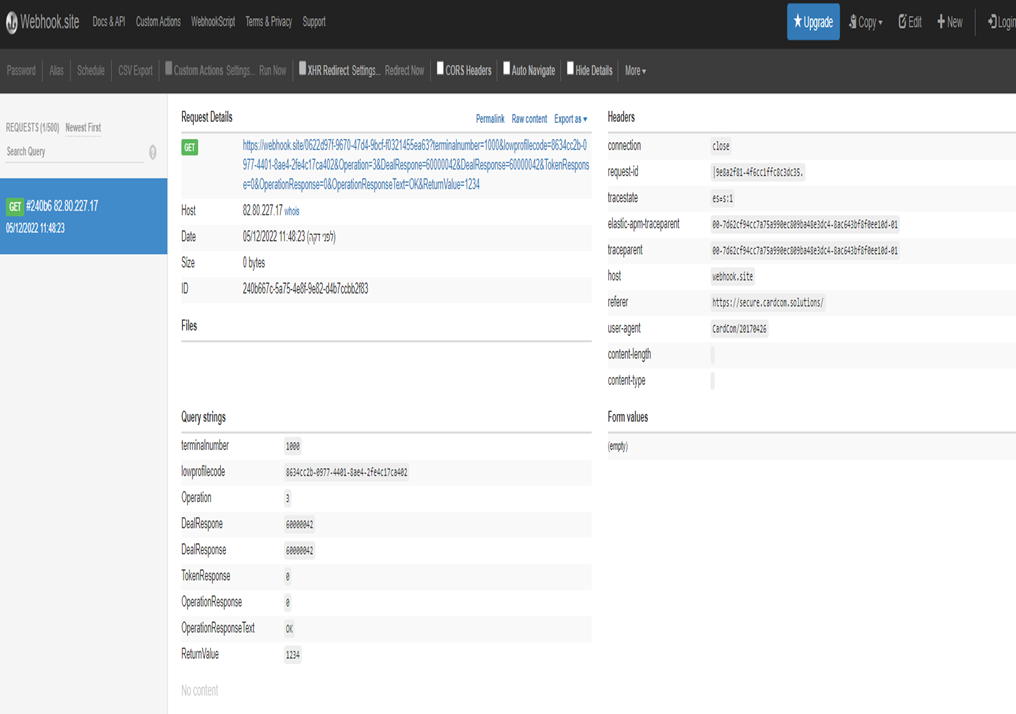
Task: Select the terminalnumber value 1000
Action: (293, 446)
